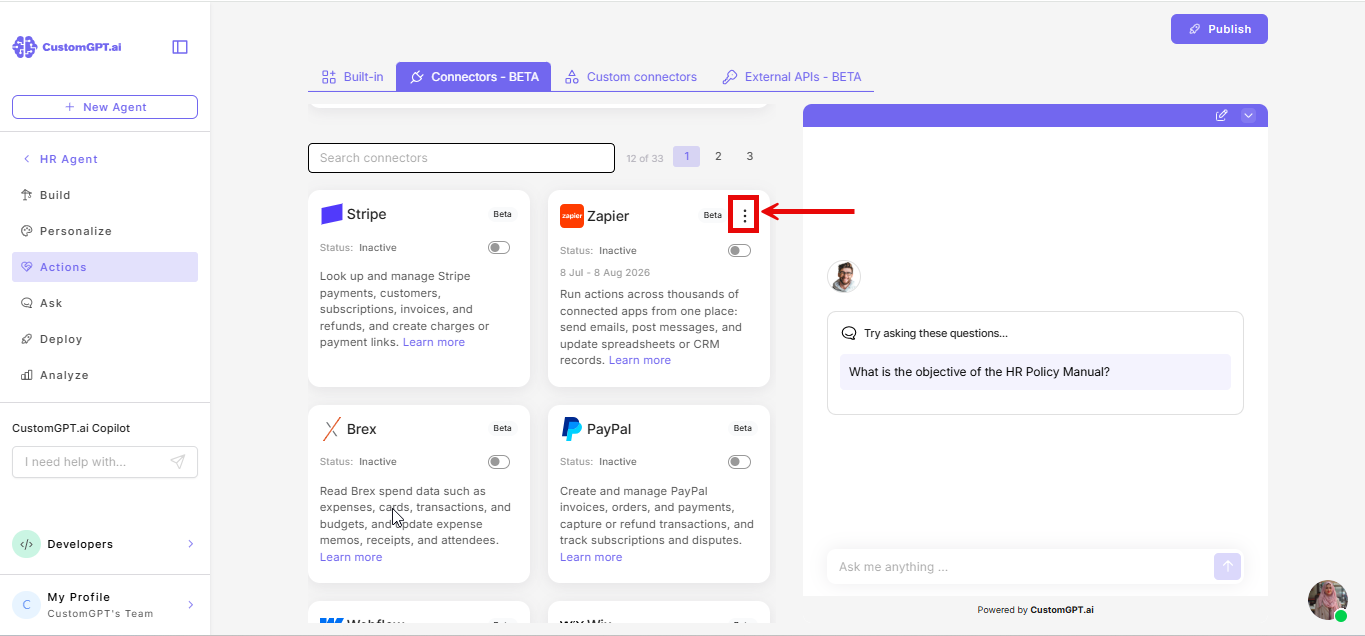Click the agent avatar in chat

[x=844, y=276]
